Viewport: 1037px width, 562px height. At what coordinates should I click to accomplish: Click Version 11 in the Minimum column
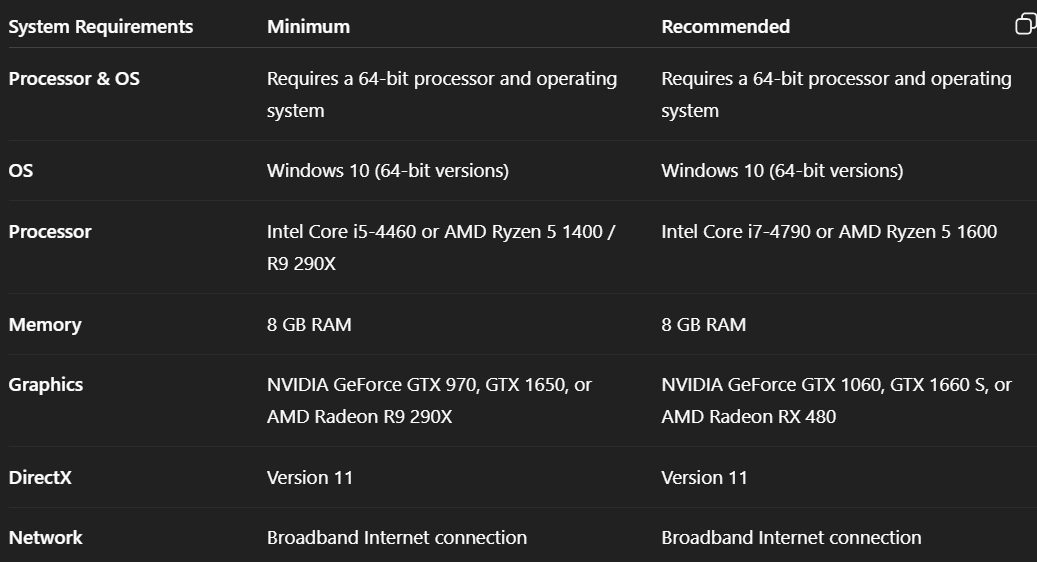[310, 478]
